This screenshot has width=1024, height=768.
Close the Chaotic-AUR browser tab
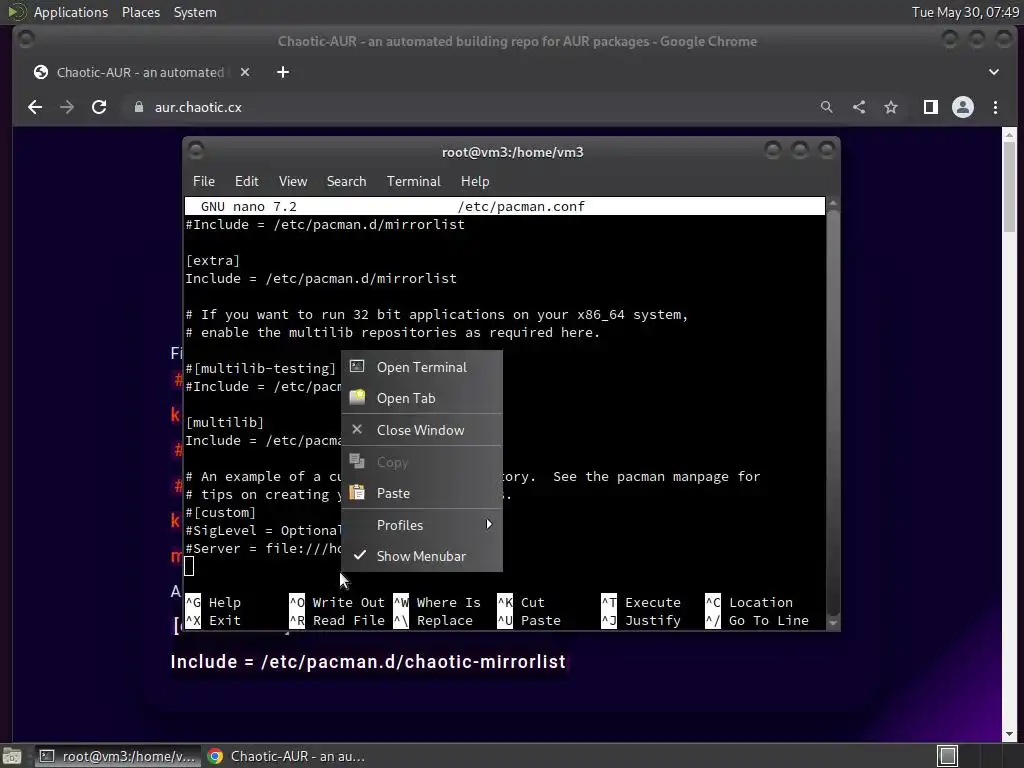[245, 72]
